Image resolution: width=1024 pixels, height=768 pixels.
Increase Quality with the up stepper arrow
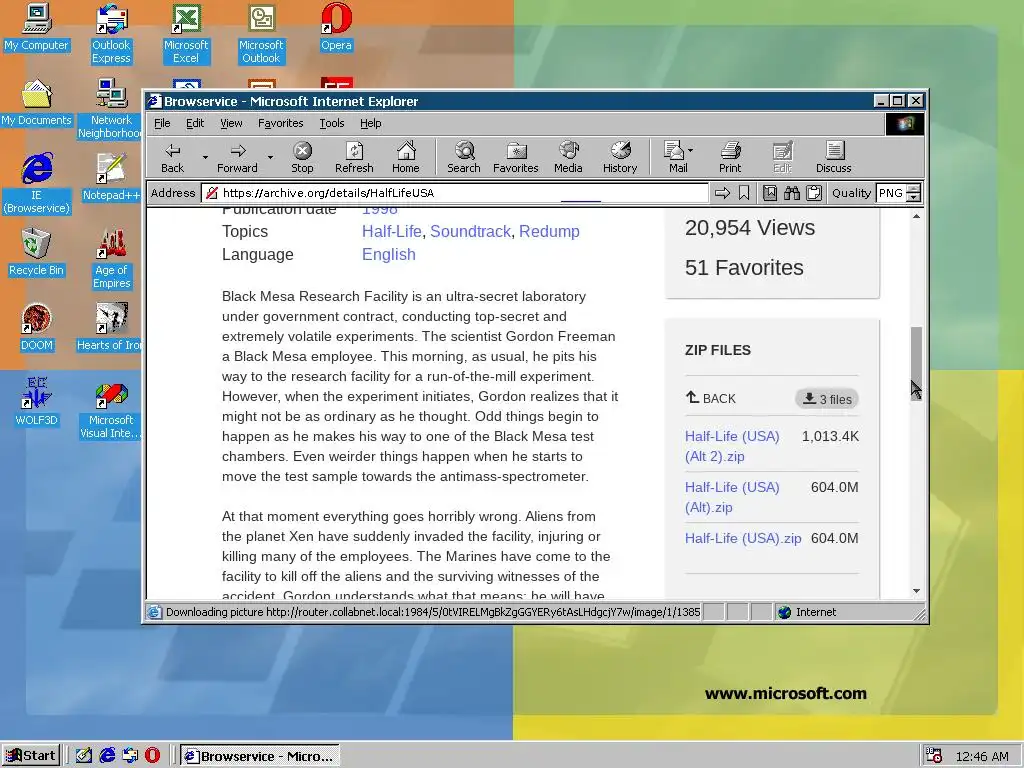914,189
